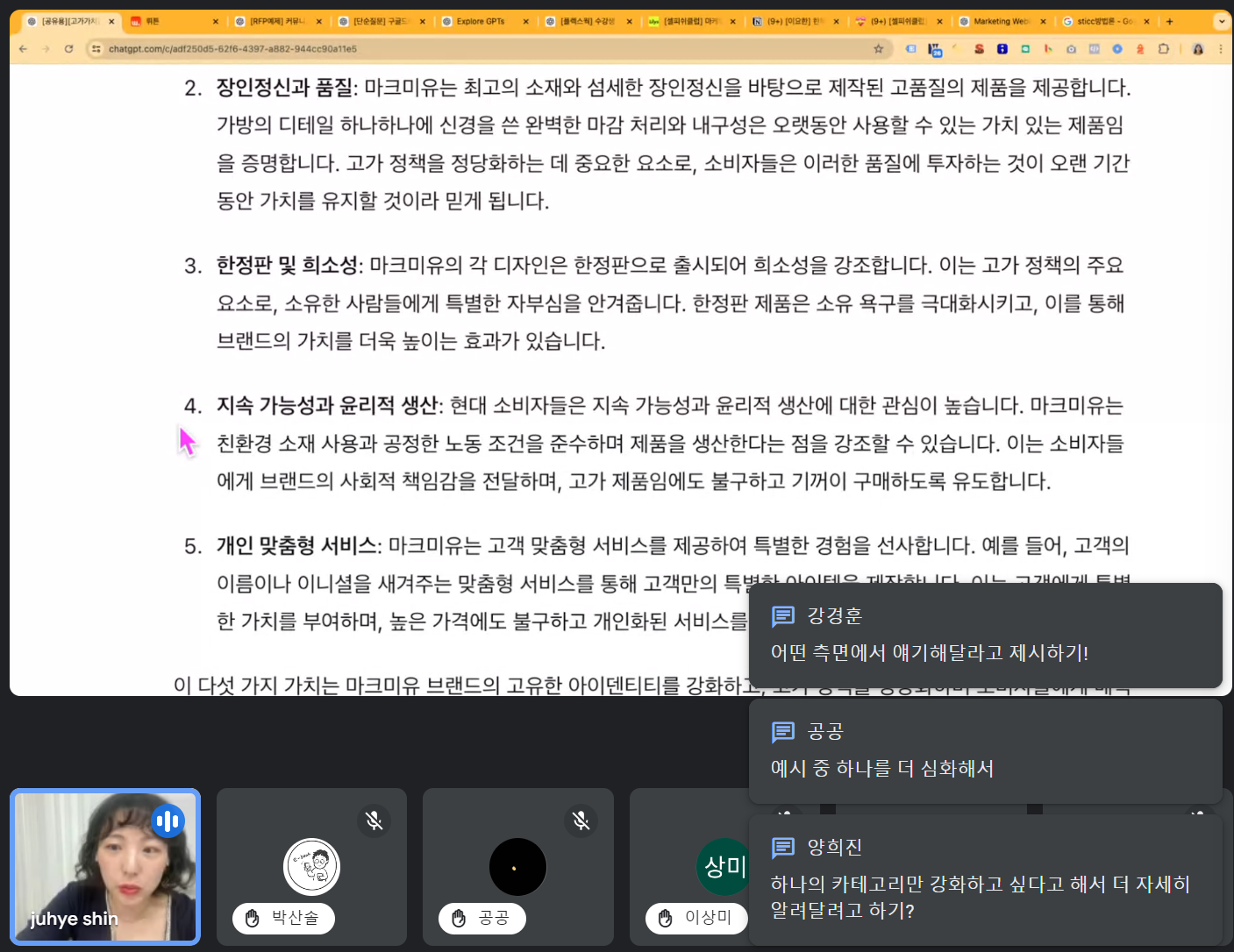Open the code brackets extension icon
The width and height of the screenshot is (1234, 952).
1095,49
